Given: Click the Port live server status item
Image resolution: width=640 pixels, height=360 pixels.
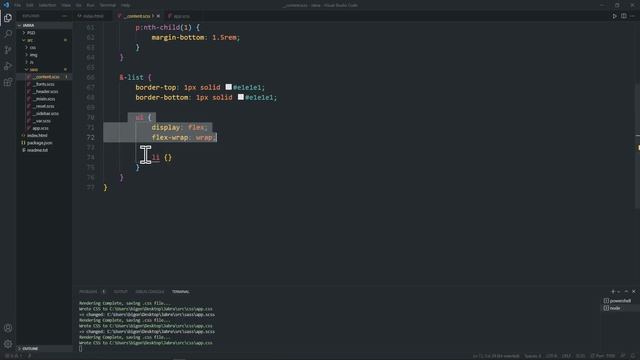Looking at the screenshot, I should (603, 356).
